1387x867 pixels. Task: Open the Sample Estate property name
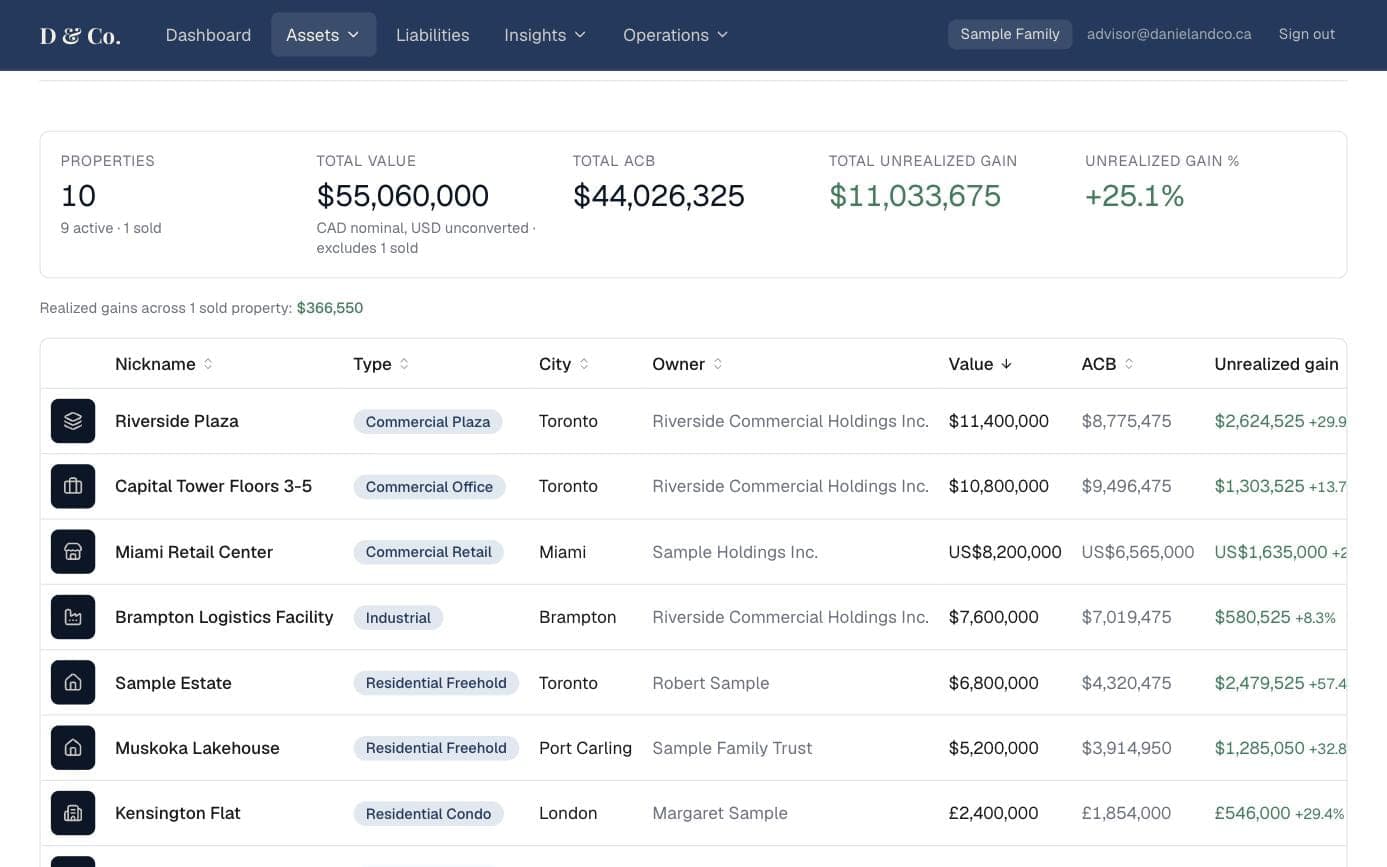pyautogui.click(x=173, y=683)
